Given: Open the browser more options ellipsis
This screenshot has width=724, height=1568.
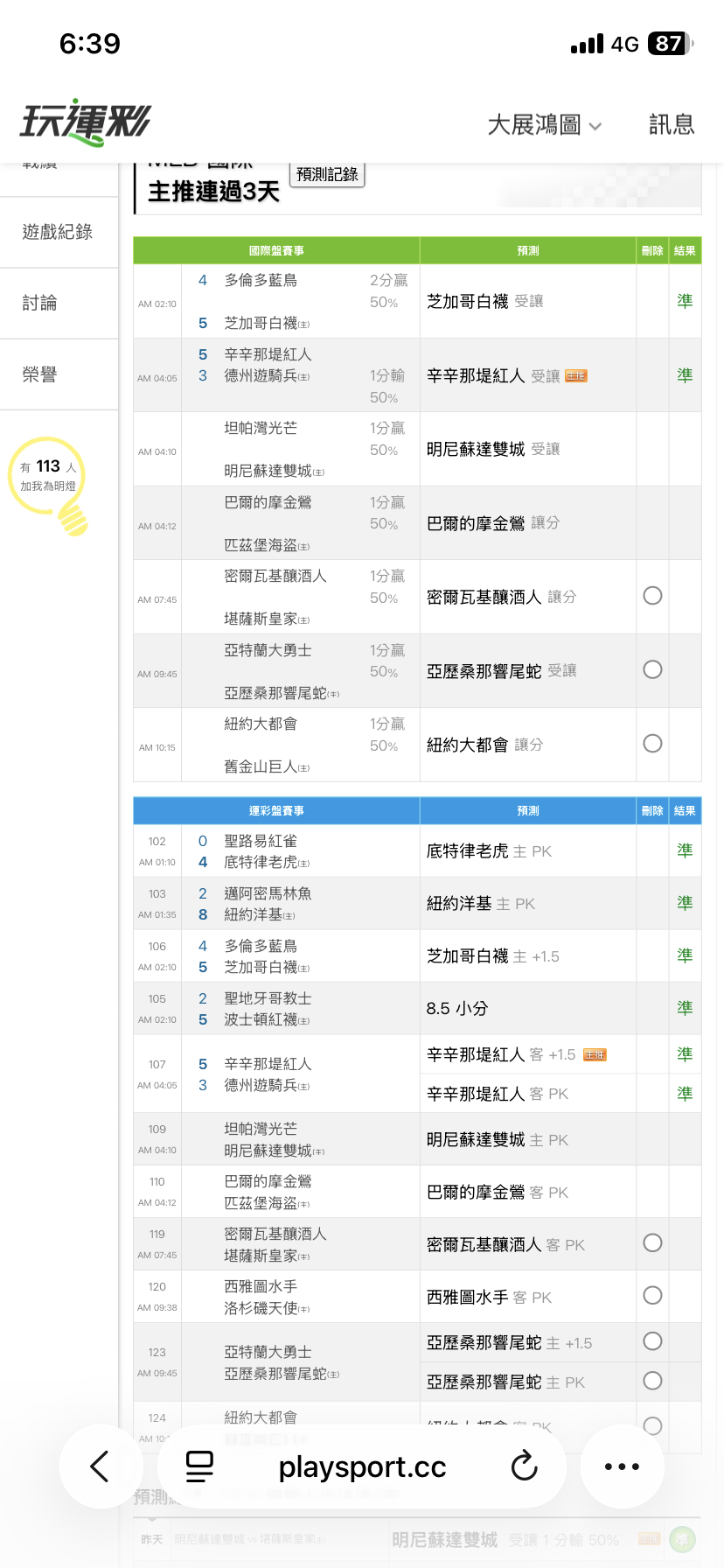Looking at the screenshot, I should (x=622, y=1466).
